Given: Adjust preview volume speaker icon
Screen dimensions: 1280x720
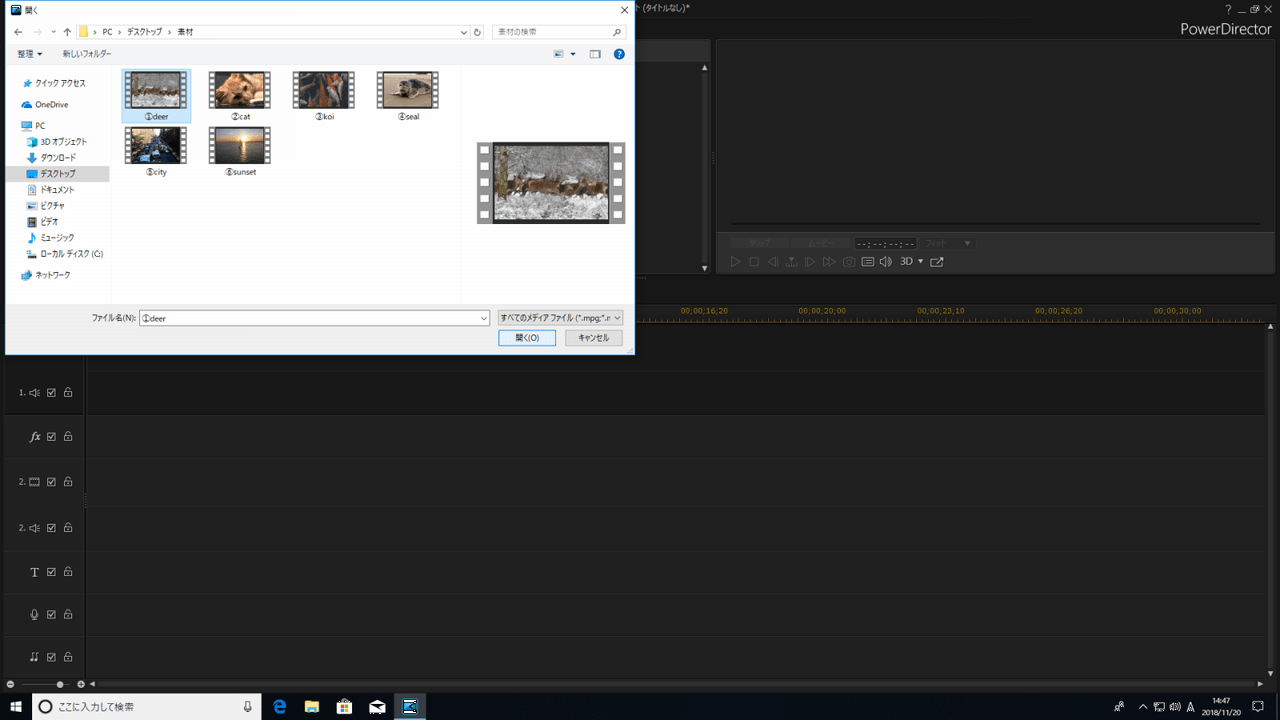Looking at the screenshot, I should pyautogui.click(x=886, y=262).
